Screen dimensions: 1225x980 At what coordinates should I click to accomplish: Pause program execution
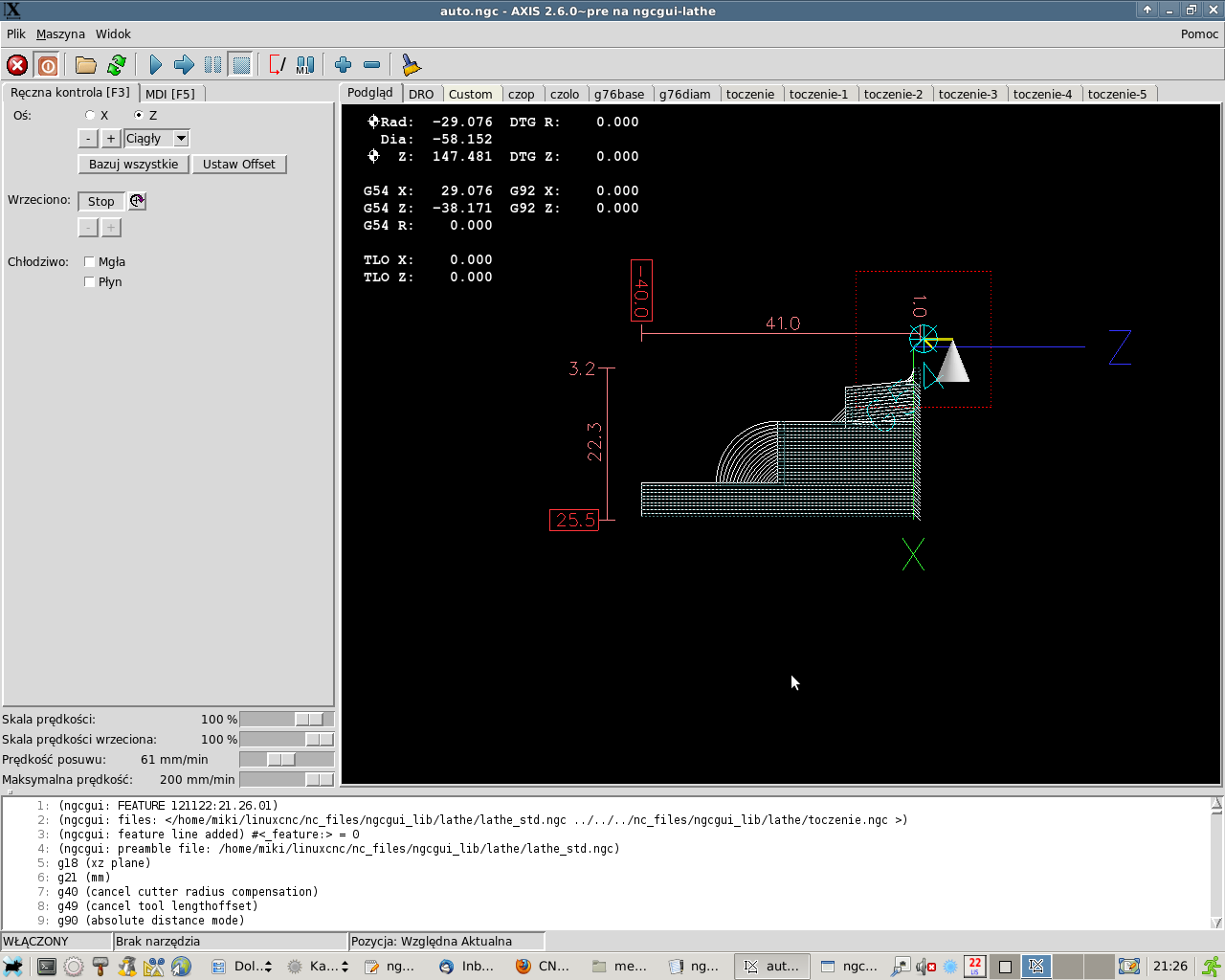[212, 65]
